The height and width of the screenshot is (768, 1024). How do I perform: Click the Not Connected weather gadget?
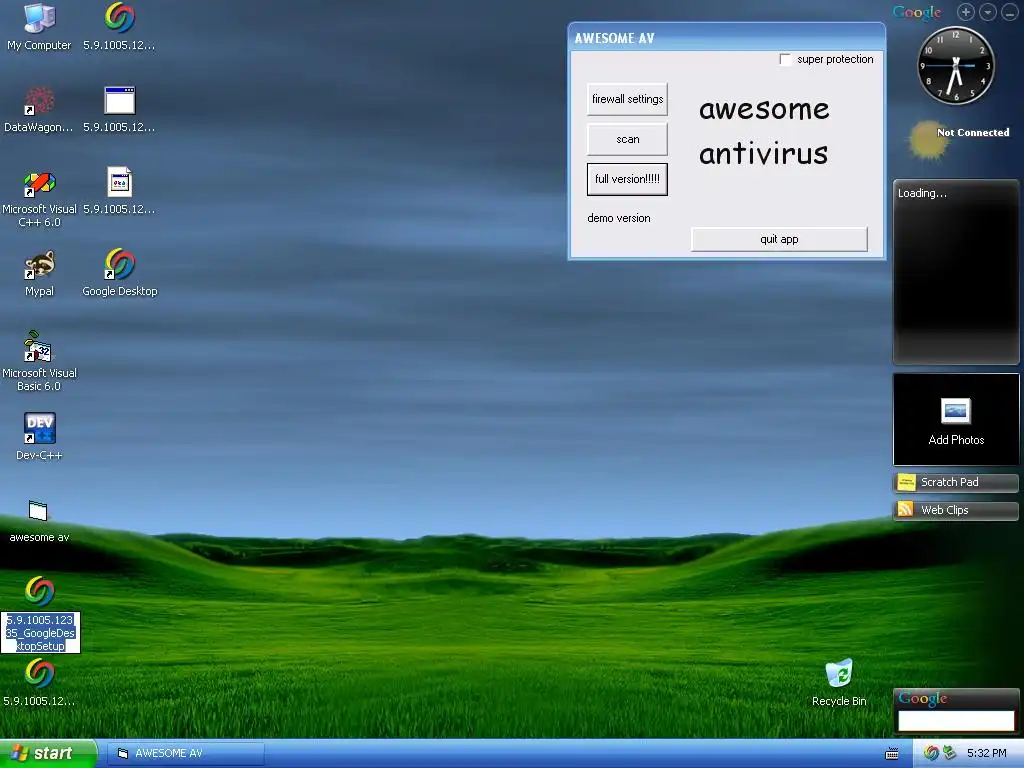pos(959,138)
